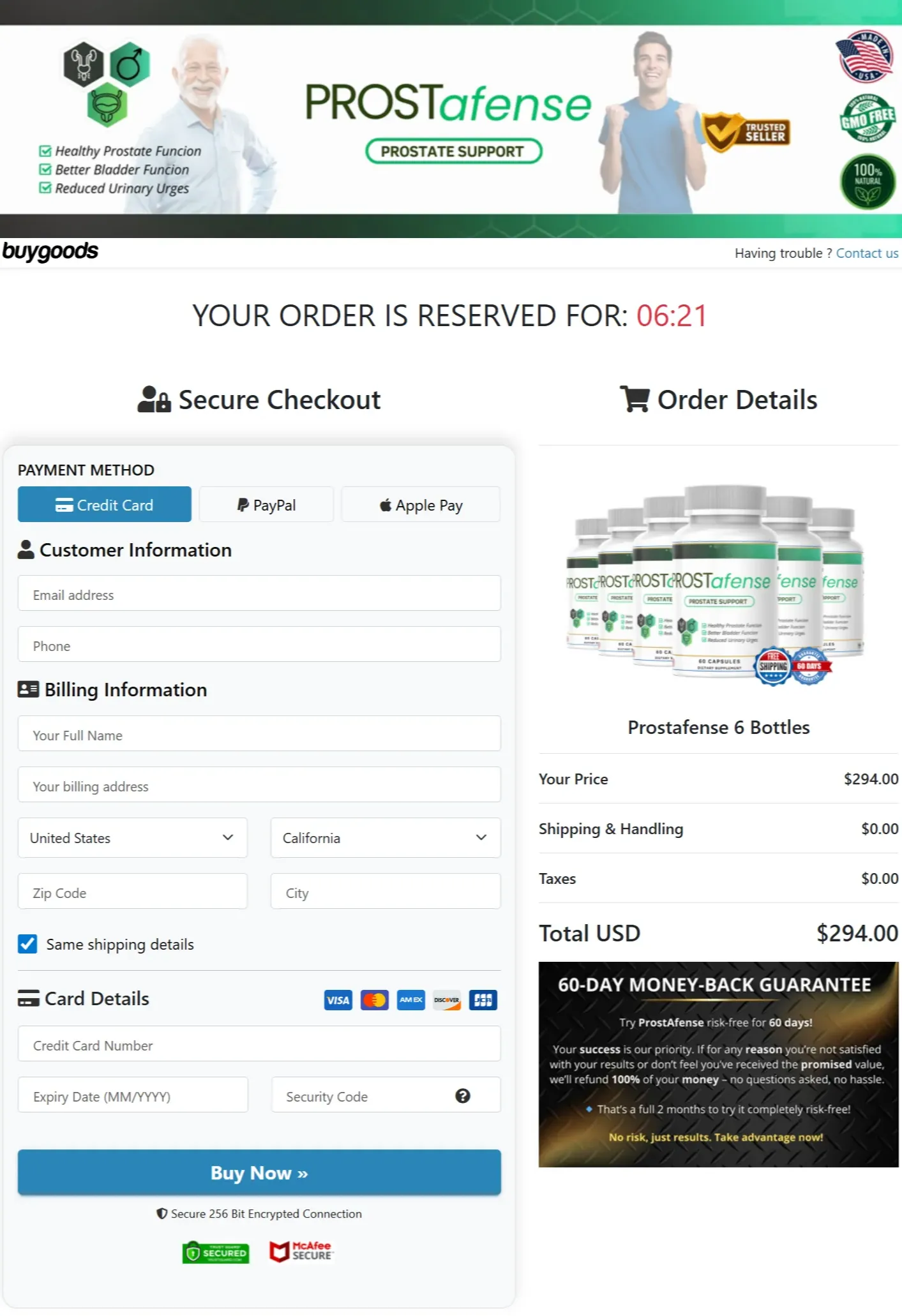Open the Contact us link

tap(867, 253)
